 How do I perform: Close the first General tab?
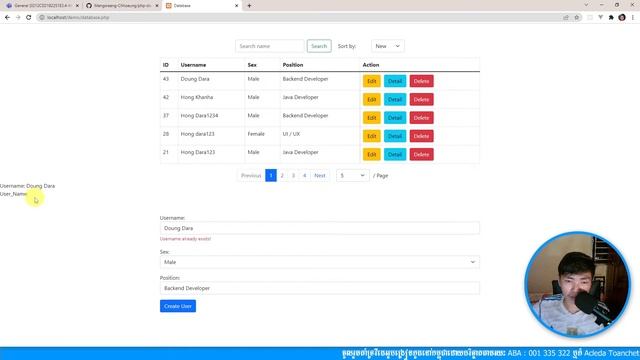(77, 6)
